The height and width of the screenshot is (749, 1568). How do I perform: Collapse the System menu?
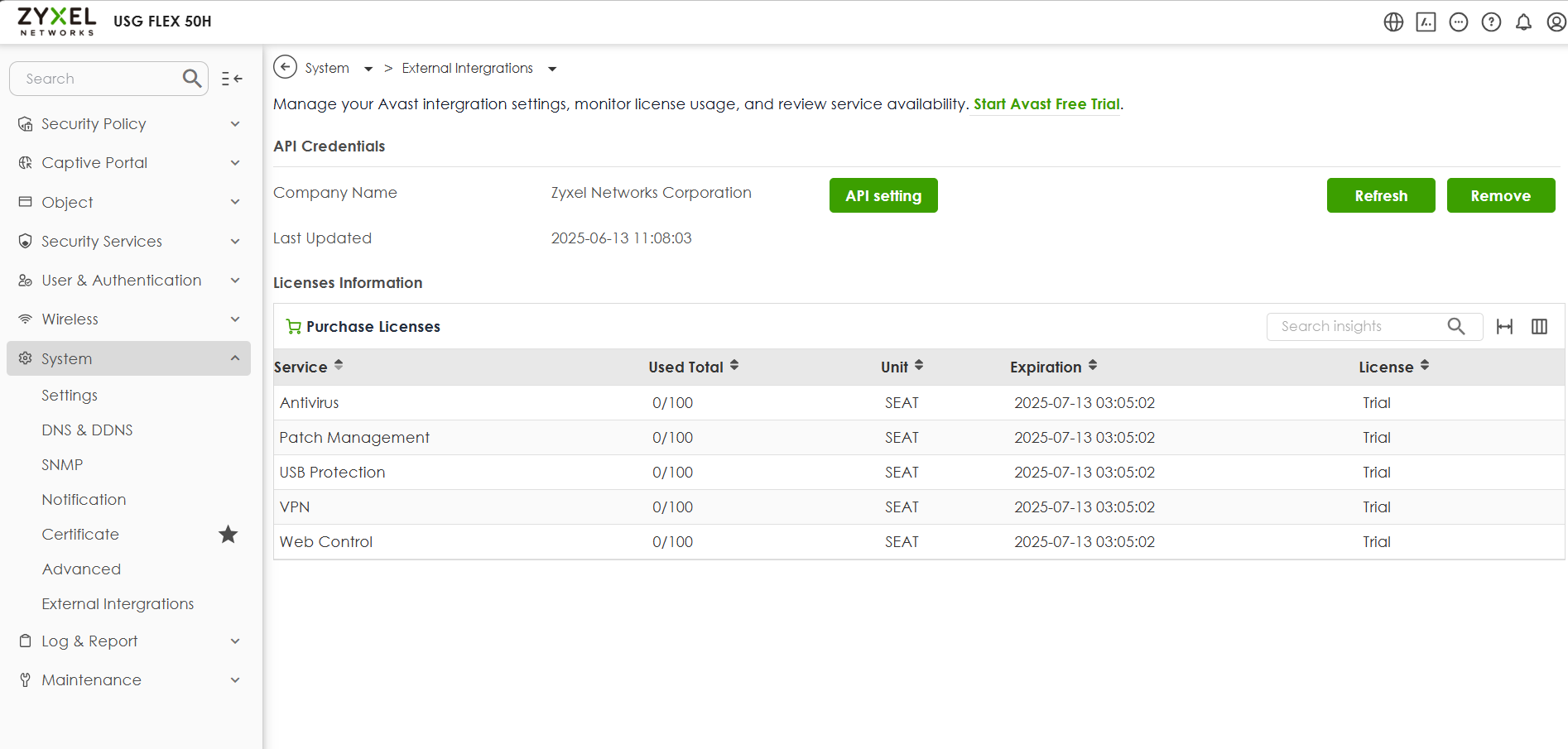[x=128, y=358]
